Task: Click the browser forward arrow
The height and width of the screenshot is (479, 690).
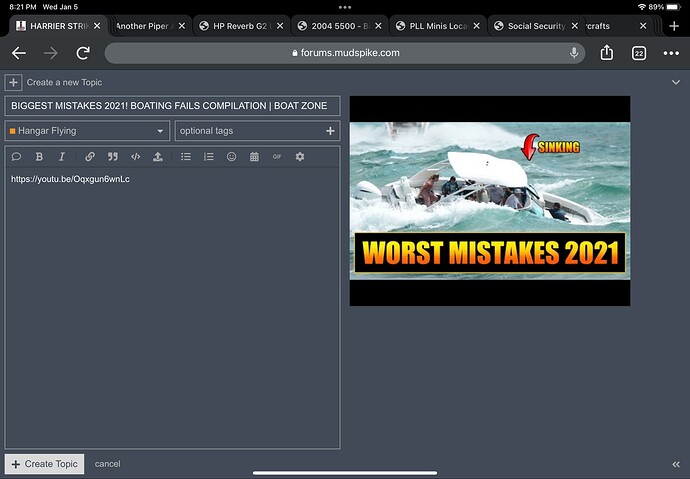Action: [51, 53]
